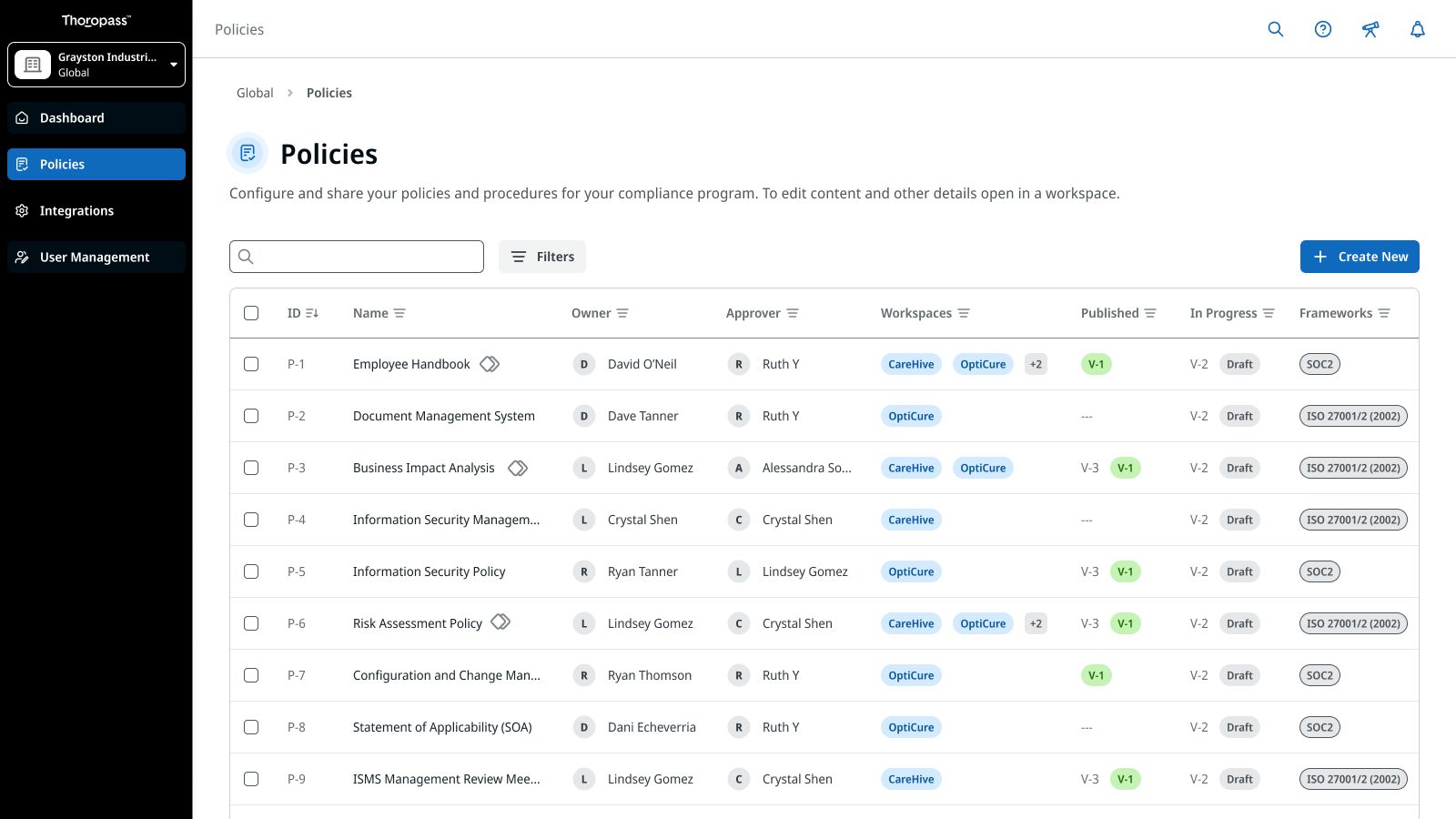Click the telescope icon in the header
Screen dimensions: 1456x819
click(1370, 29)
